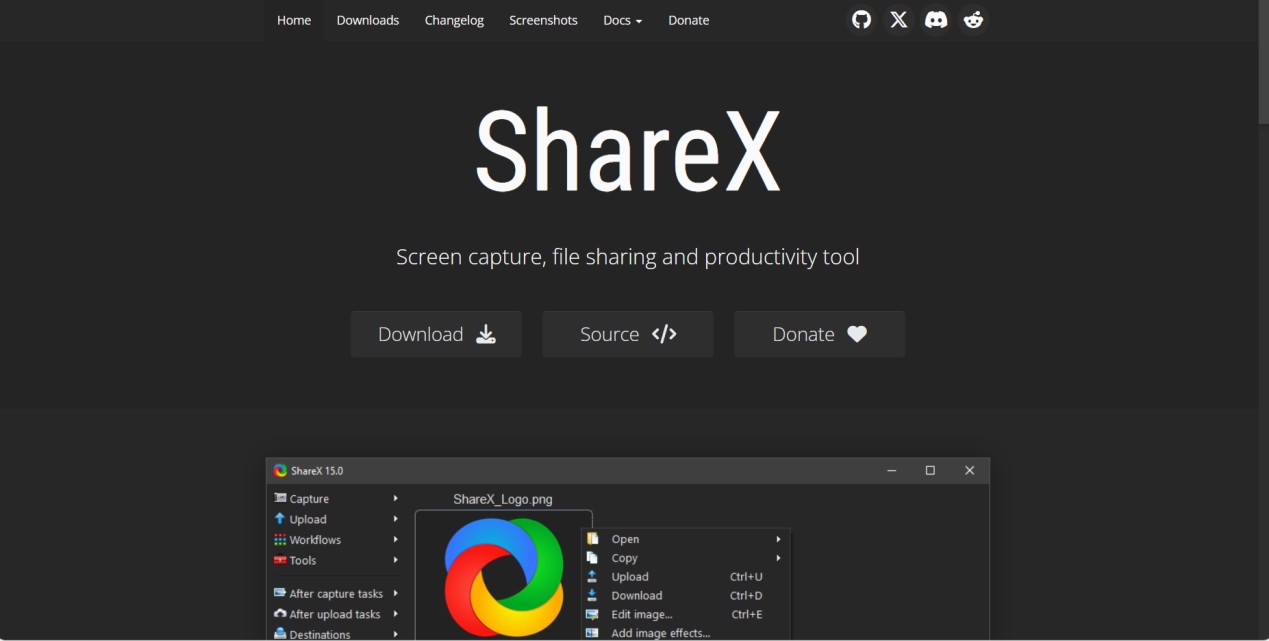Viewport: 1269px width, 641px height.
Task: Open the Changelog nav page
Action: pyautogui.click(x=454, y=20)
